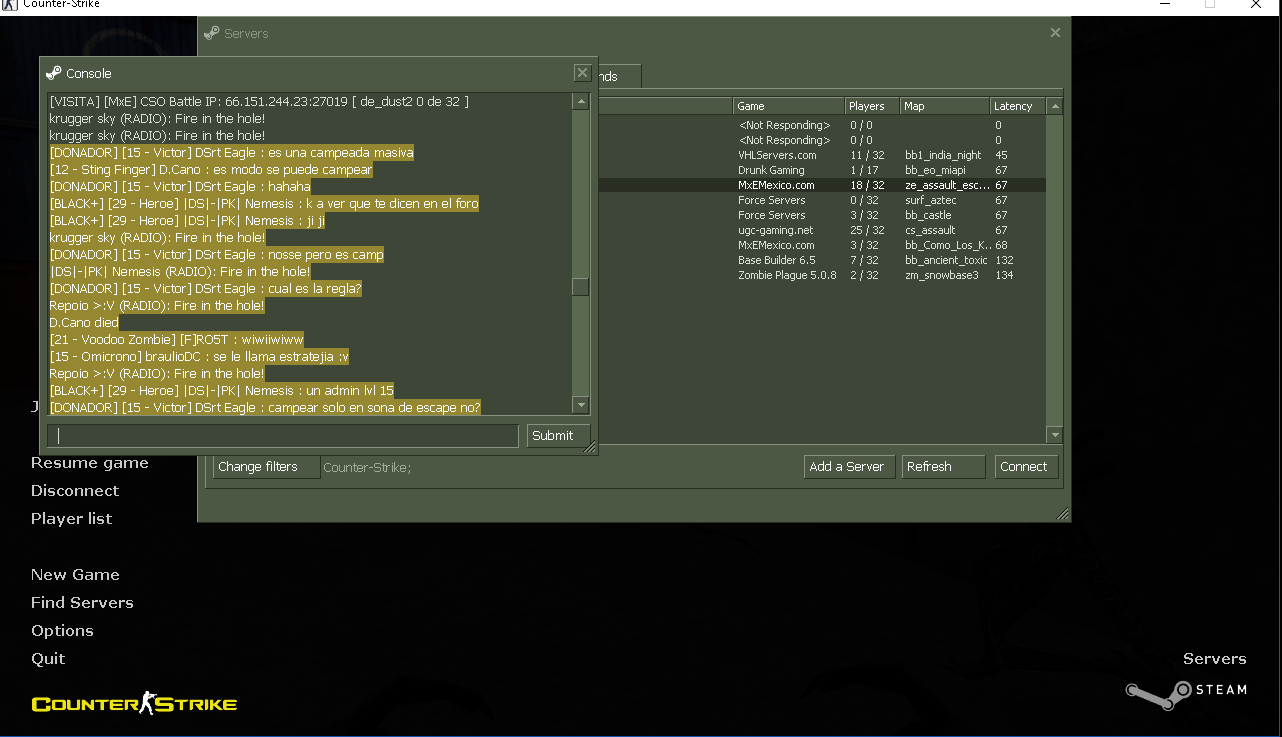The width and height of the screenshot is (1282, 737).
Task: Quit the game from main menu
Action: [48, 659]
